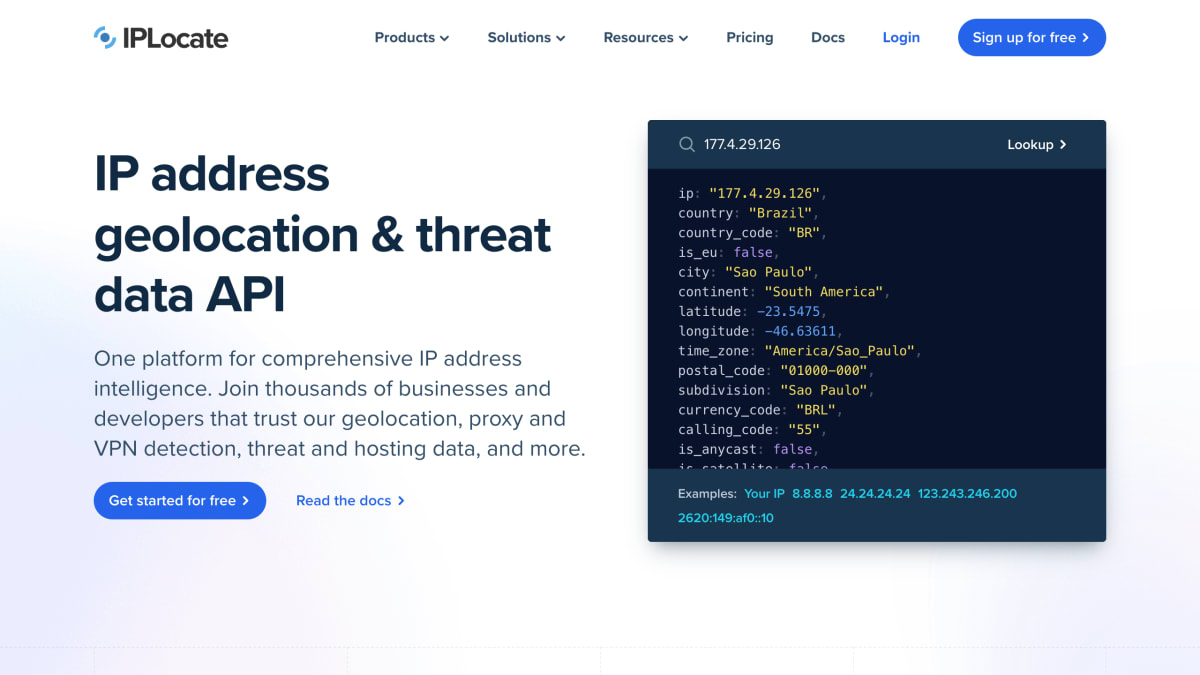
Task: Select the 8.8.8.8 example IP
Action: click(812, 494)
